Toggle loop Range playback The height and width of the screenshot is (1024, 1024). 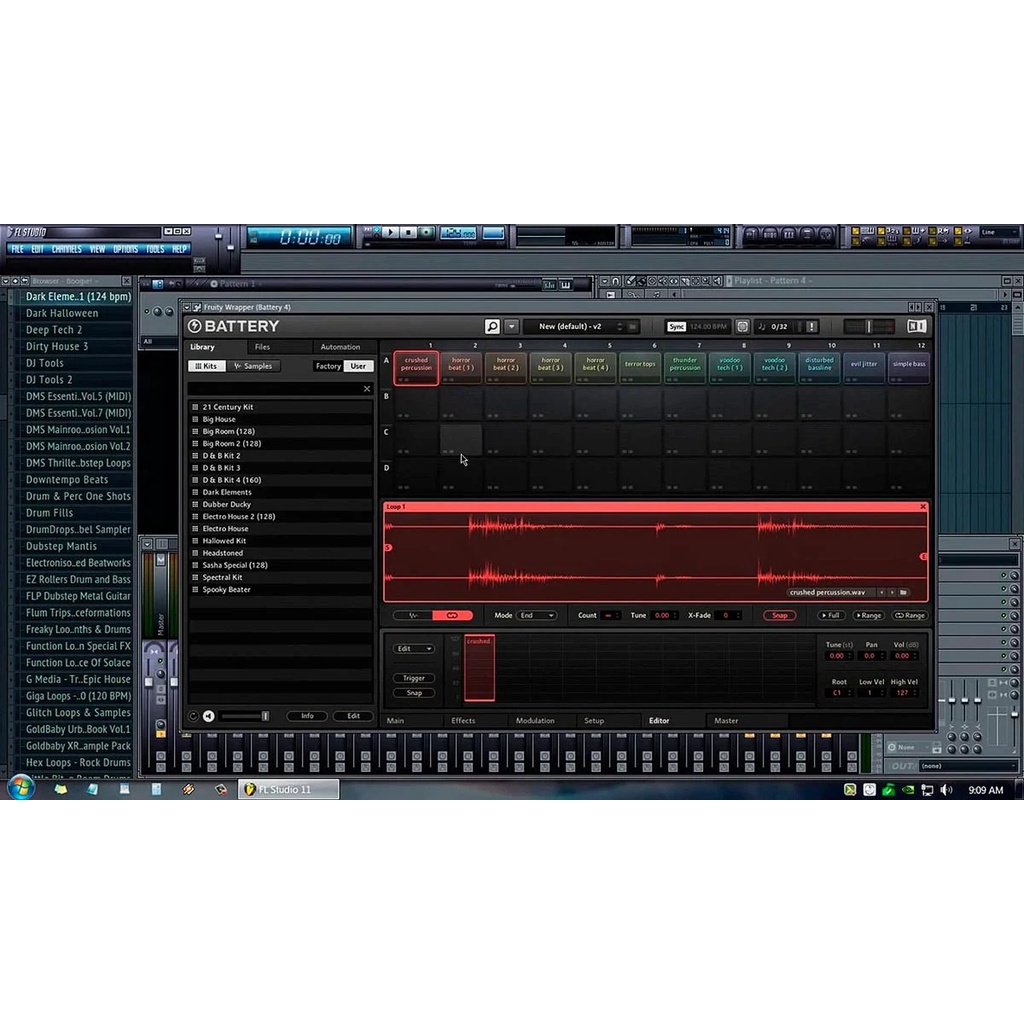click(x=910, y=615)
